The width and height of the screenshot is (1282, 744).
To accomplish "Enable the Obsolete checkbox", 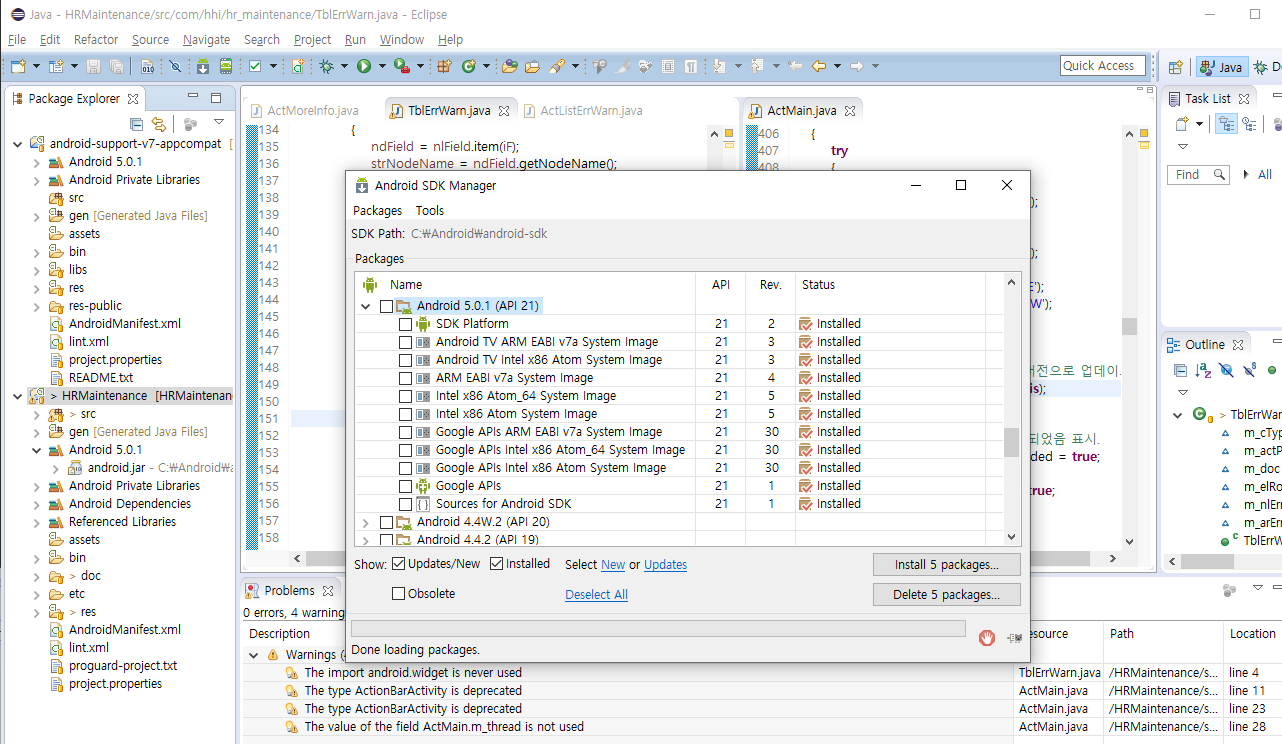I will [398, 594].
